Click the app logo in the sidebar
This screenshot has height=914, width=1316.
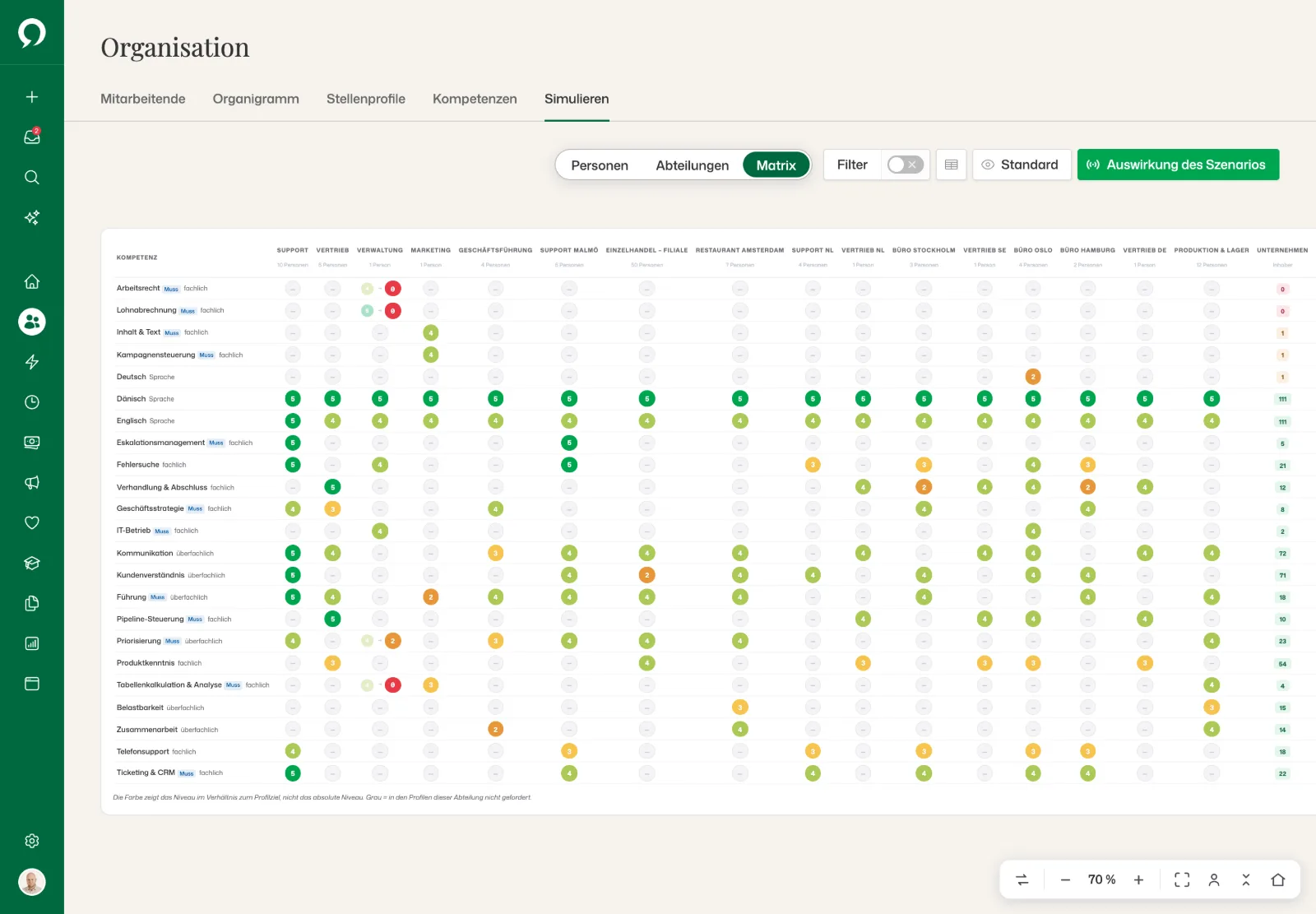pos(32,33)
